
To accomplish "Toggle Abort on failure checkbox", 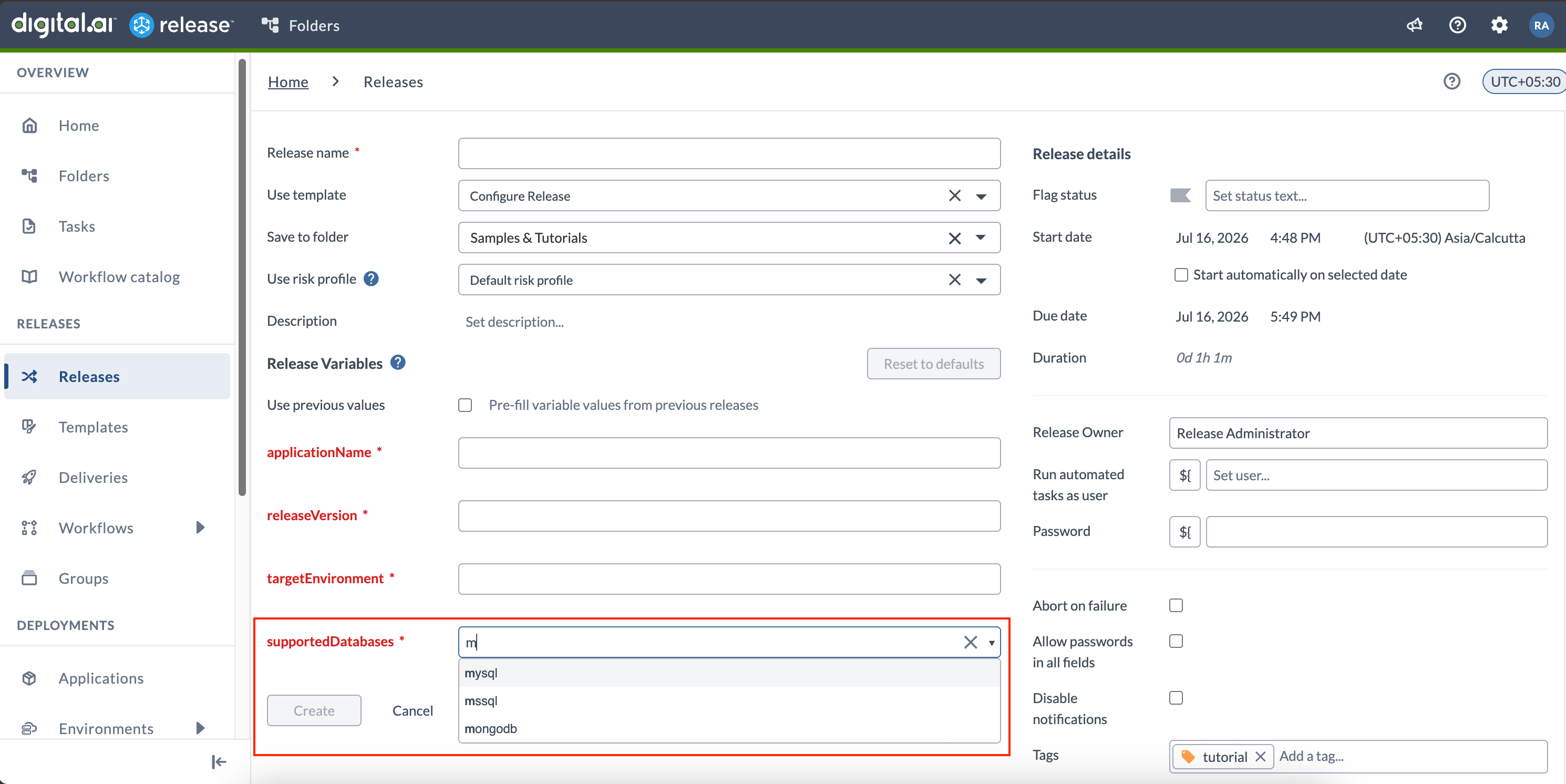I will point(1176,605).
